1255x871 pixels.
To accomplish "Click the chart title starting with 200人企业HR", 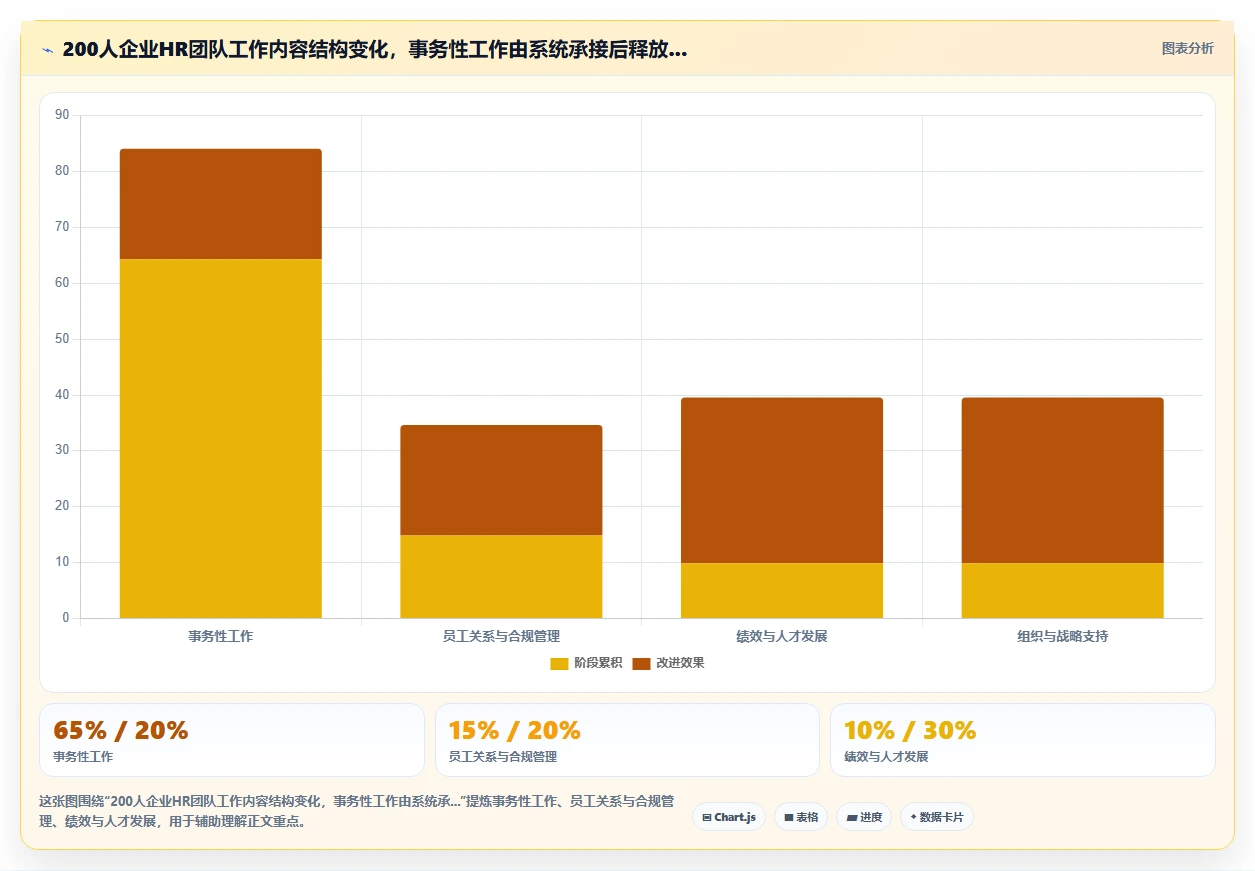I will coord(374,50).
